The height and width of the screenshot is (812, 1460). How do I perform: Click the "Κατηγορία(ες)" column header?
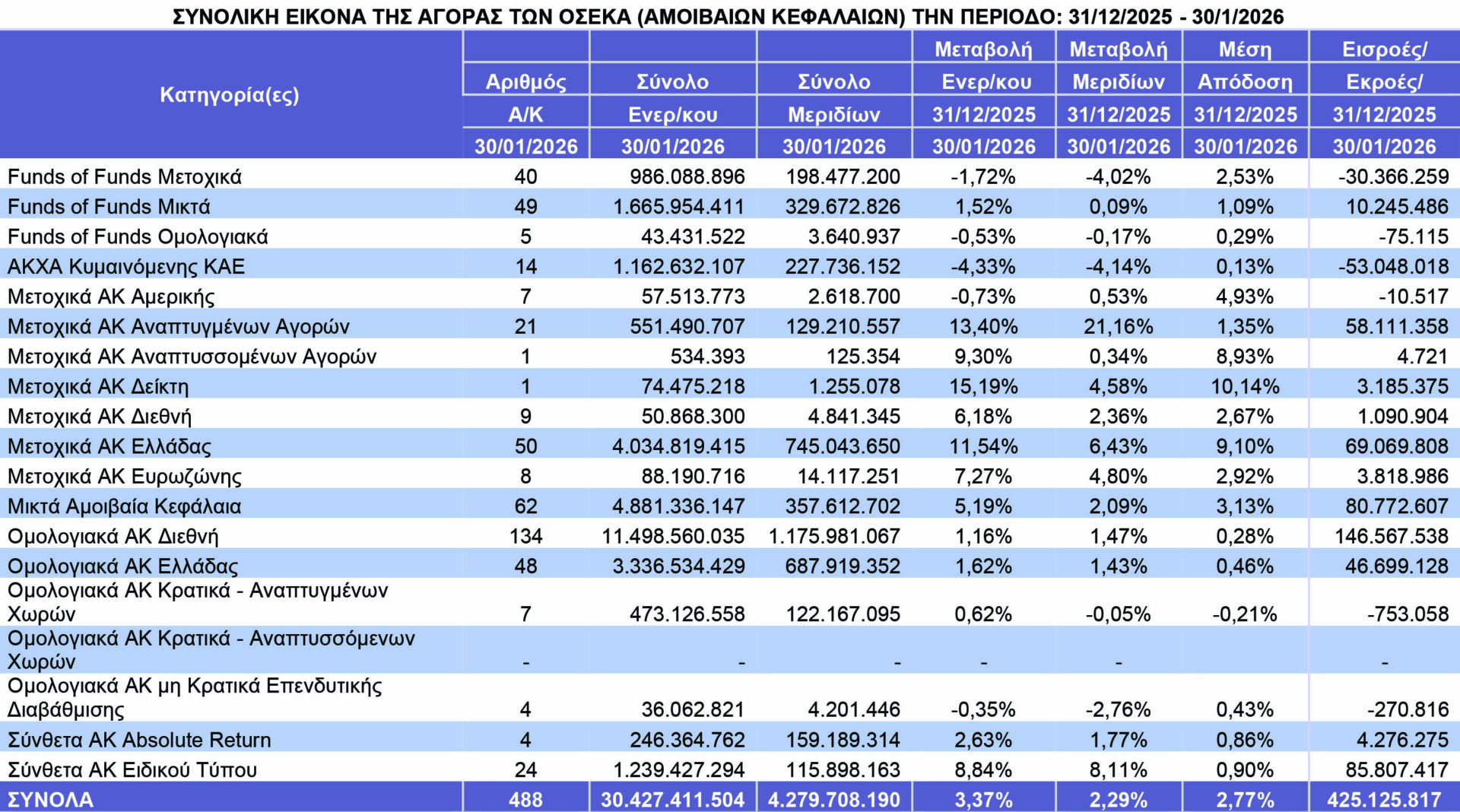(x=230, y=95)
